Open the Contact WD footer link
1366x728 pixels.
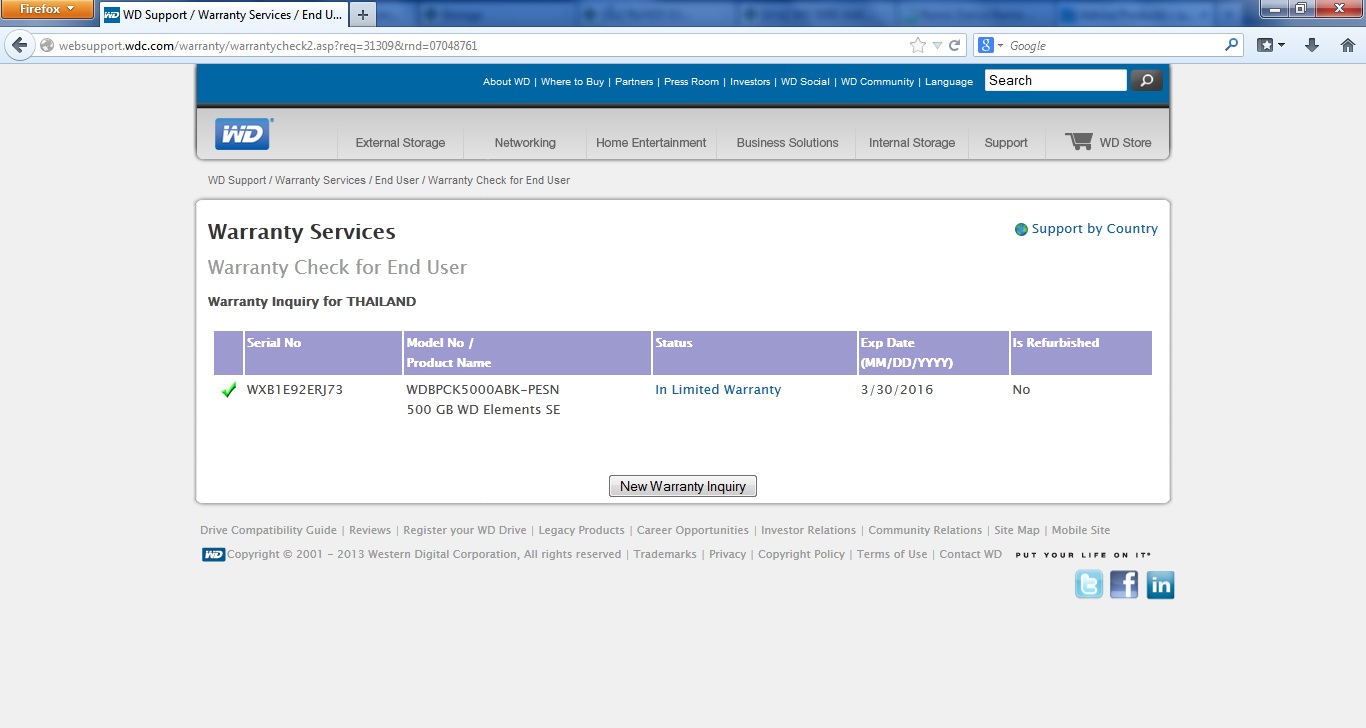pyautogui.click(x=970, y=554)
